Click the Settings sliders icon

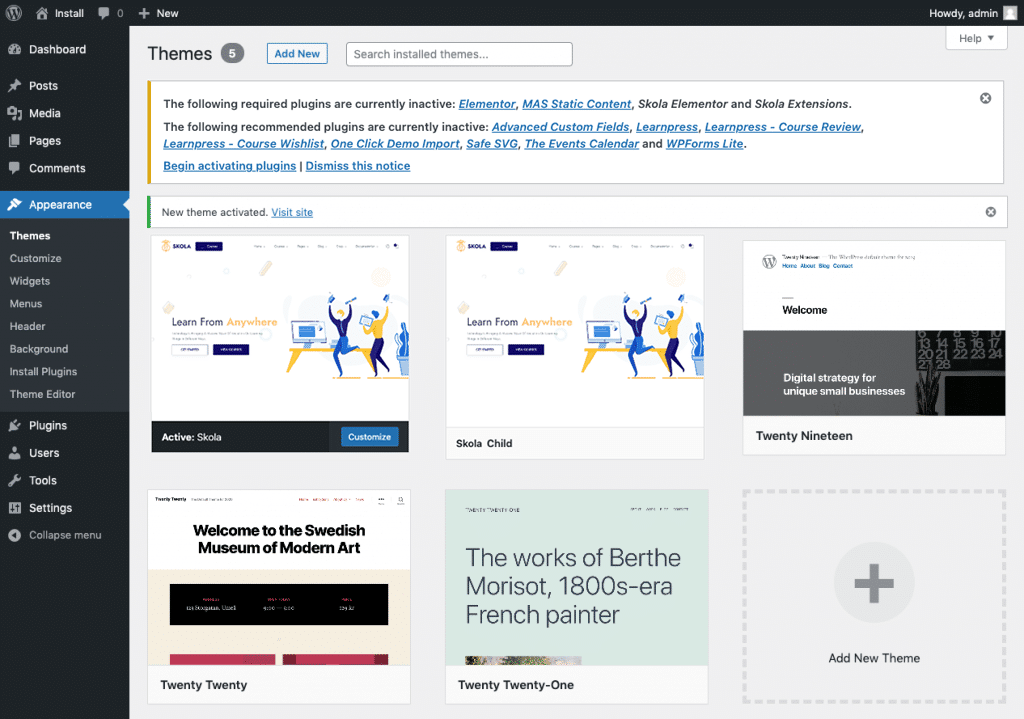point(14,508)
